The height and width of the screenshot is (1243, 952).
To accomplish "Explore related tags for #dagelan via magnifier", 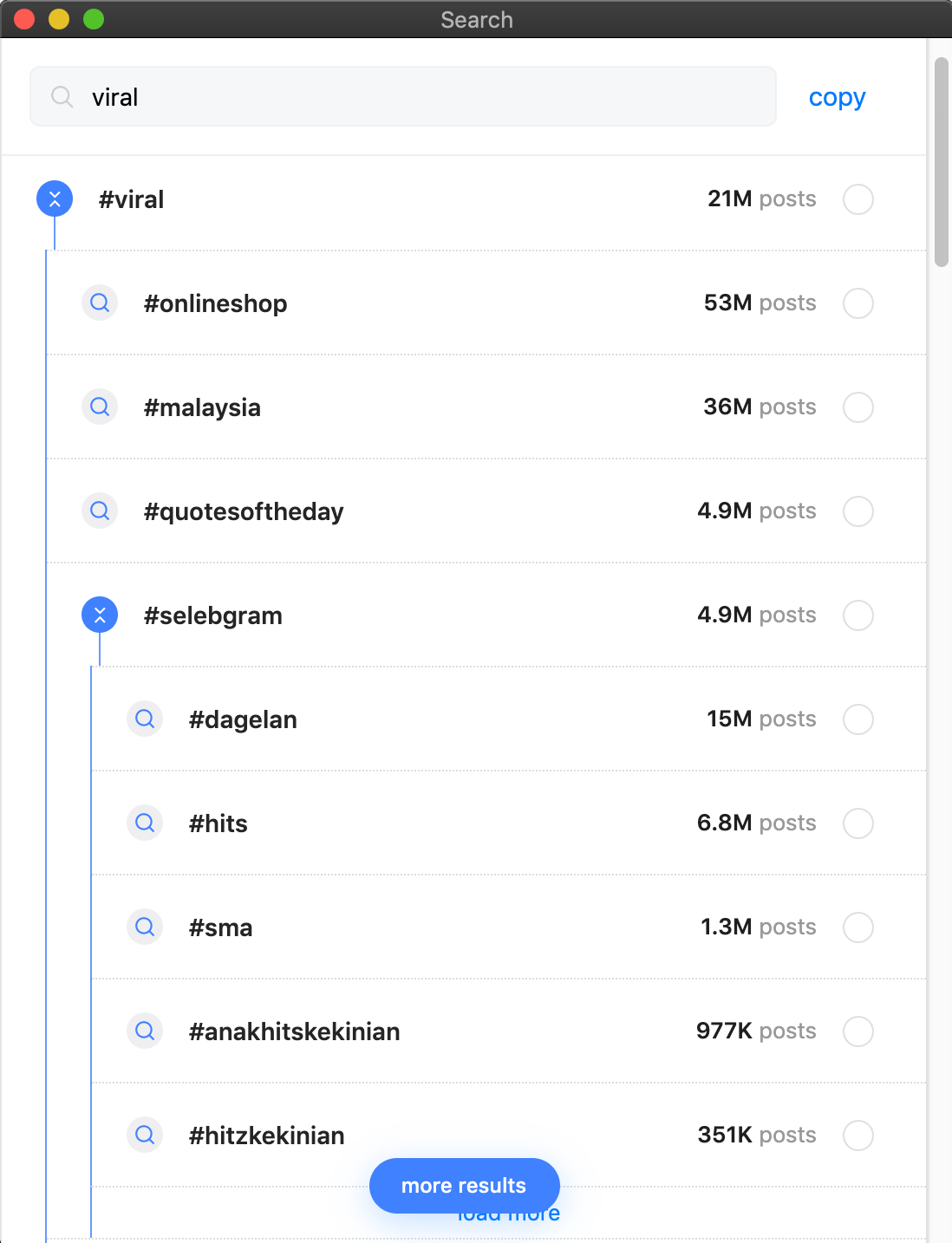I will click(x=145, y=719).
